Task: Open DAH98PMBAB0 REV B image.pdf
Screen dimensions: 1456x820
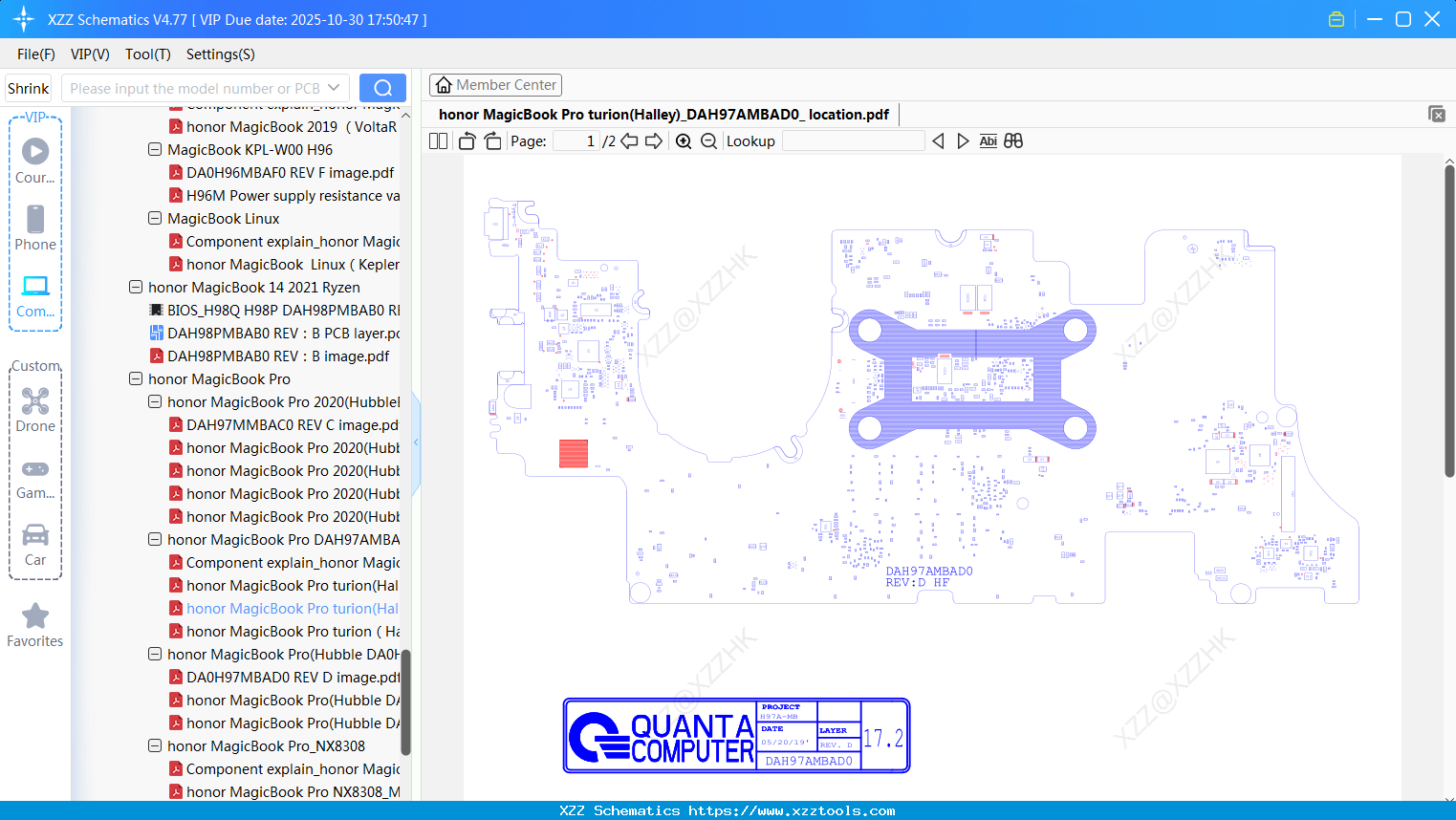Action: pyautogui.click(x=270, y=356)
